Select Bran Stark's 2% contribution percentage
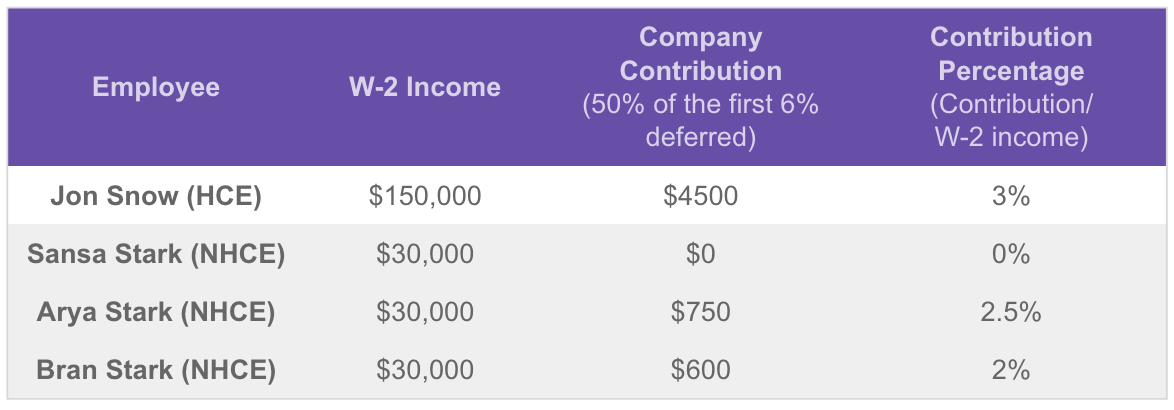 pyautogui.click(x=1011, y=370)
